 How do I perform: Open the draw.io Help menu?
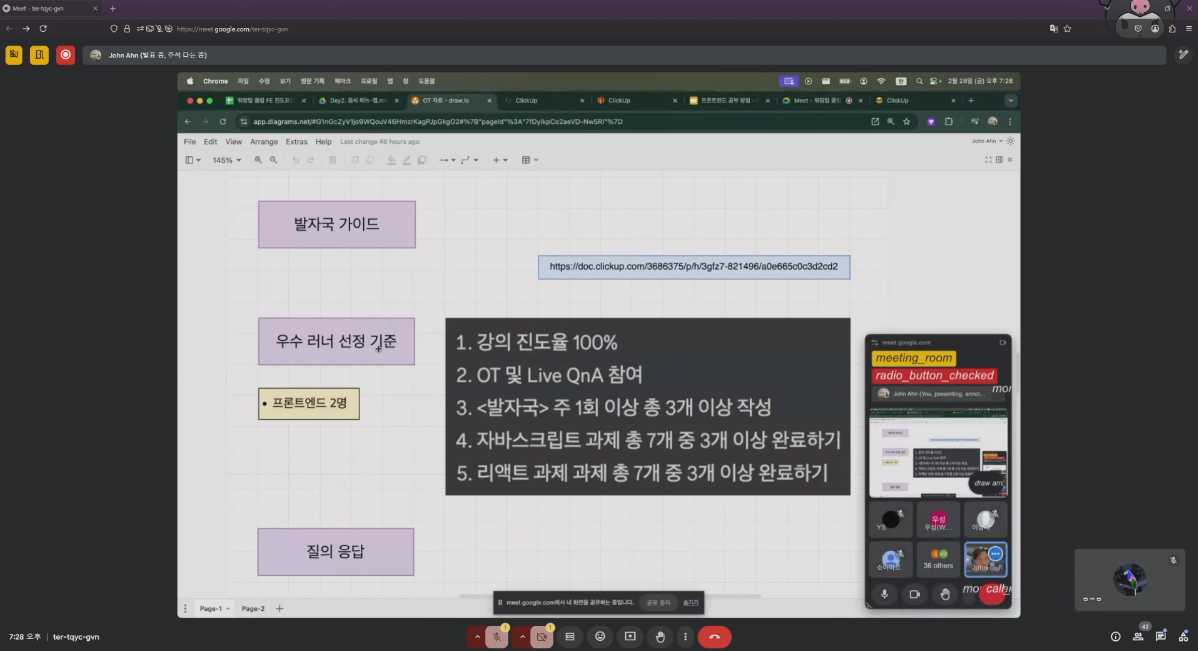(323, 141)
